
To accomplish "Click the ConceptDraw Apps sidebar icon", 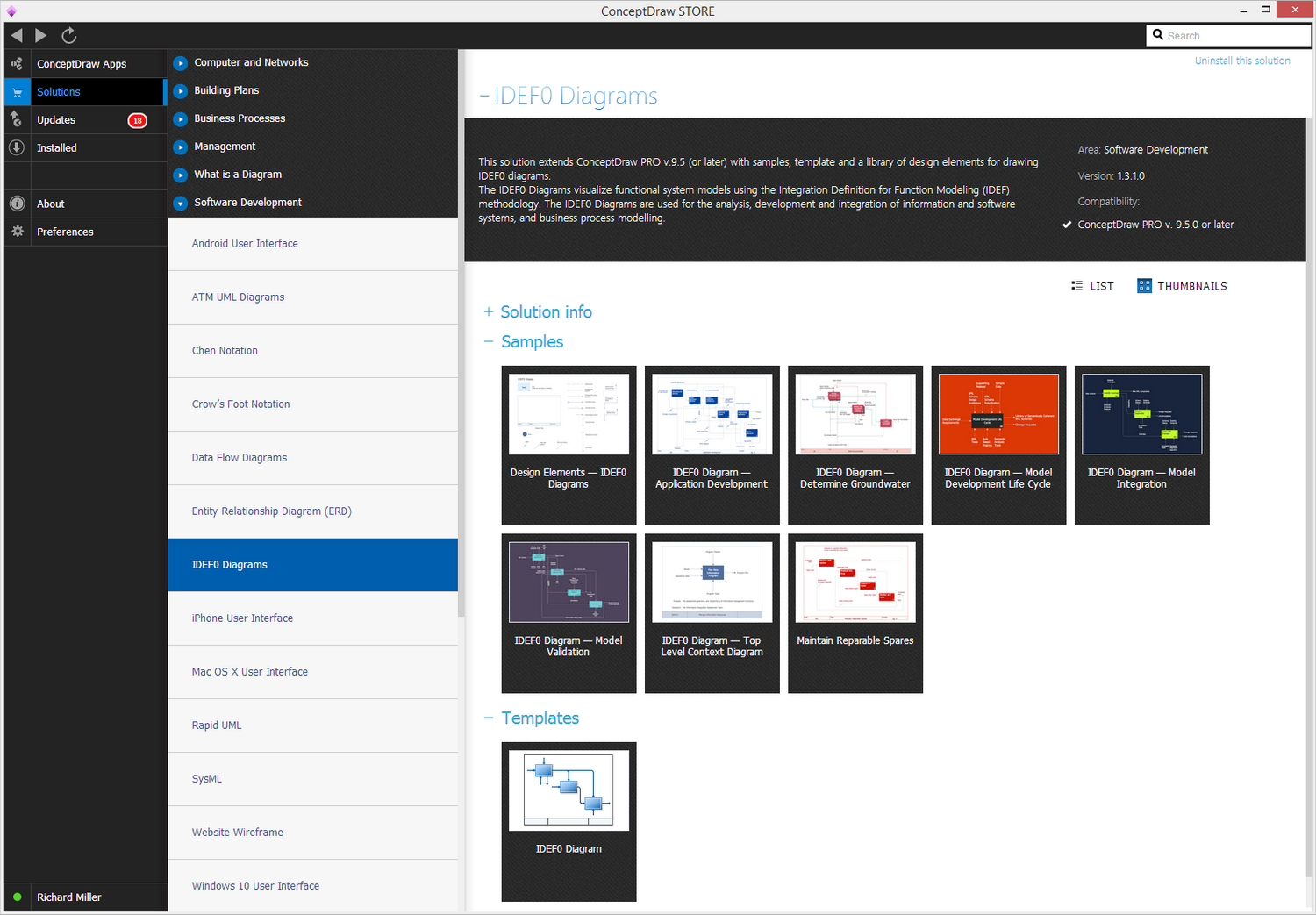I will point(17,64).
